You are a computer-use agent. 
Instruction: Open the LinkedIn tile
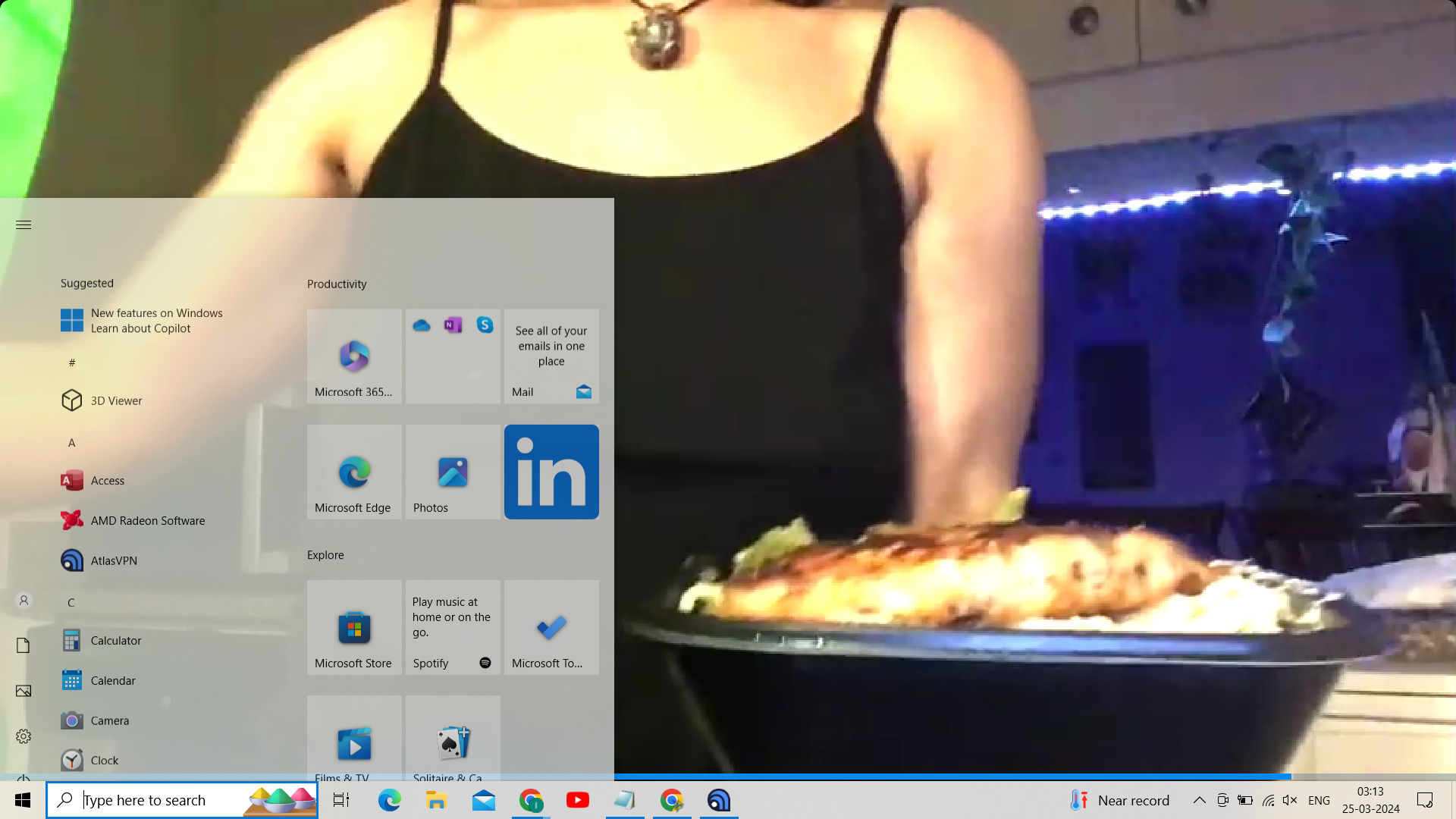pyautogui.click(x=551, y=472)
